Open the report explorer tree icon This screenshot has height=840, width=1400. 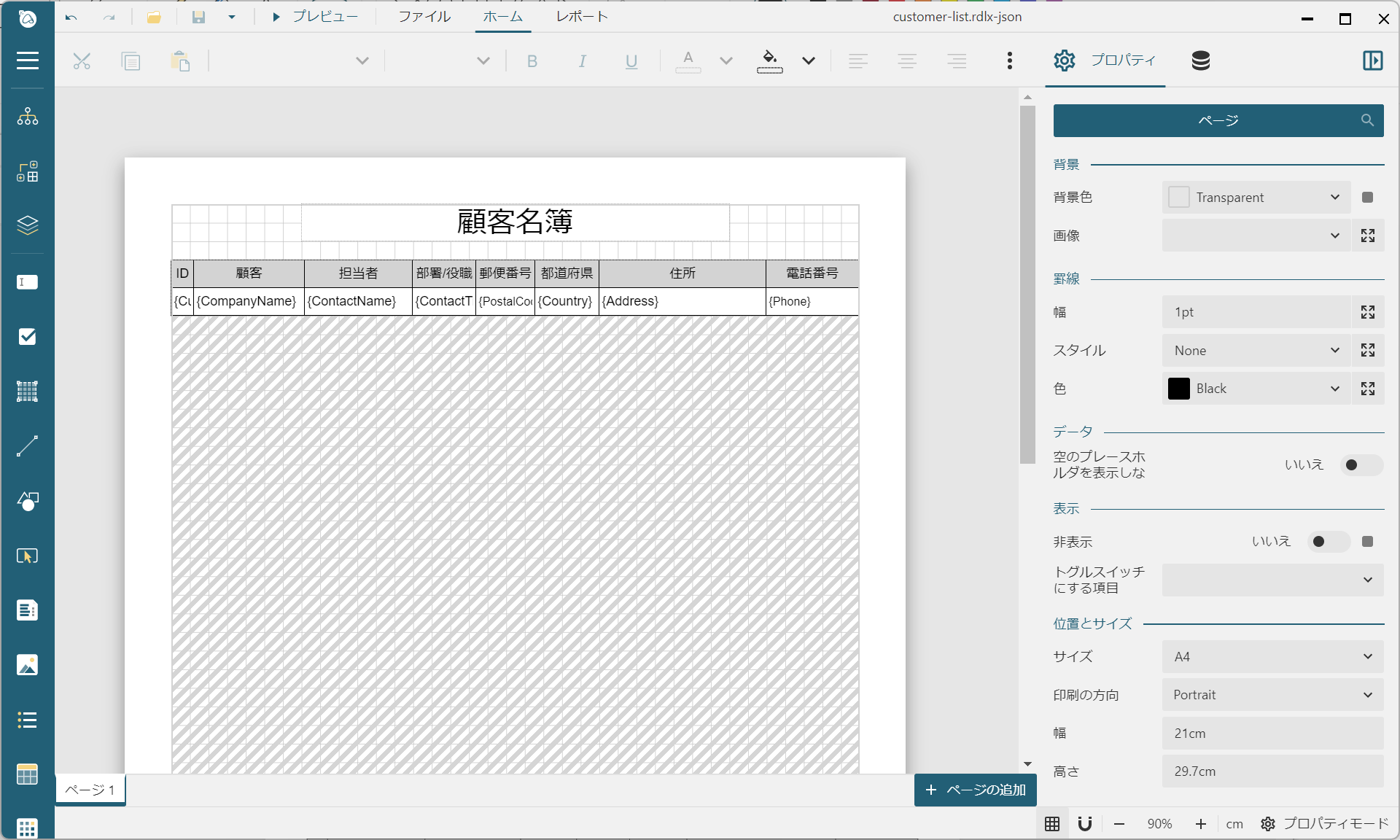pos(27,117)
